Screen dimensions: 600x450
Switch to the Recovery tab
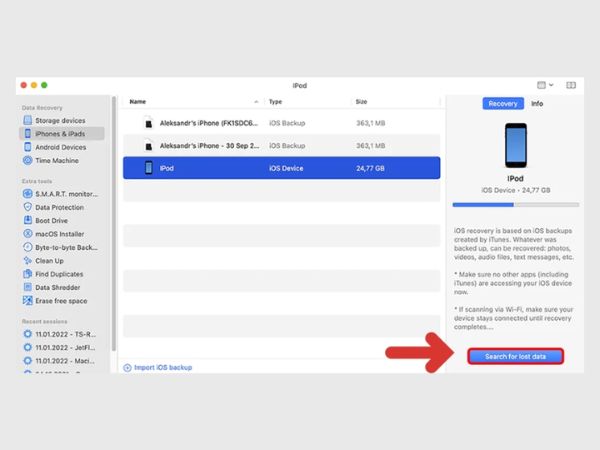coord(503,103)
